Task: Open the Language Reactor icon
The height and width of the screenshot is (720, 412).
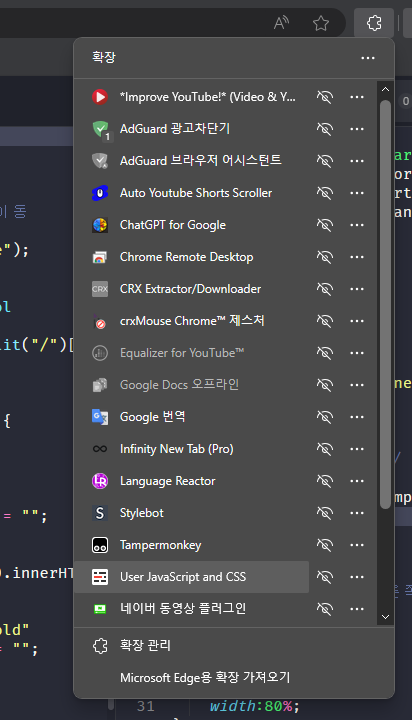Action: pos(100,481)
